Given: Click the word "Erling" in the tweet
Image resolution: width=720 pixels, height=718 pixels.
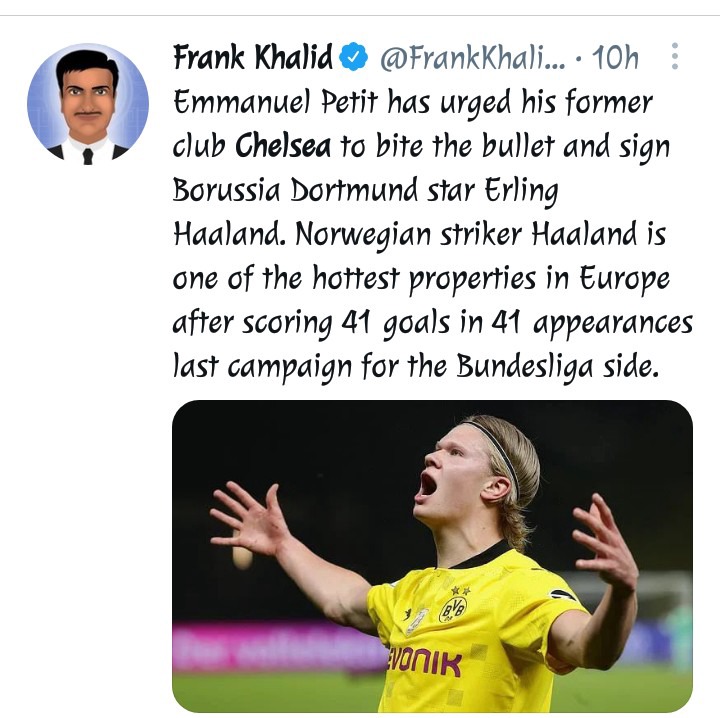Looking at the screenshot, I should pyautogui.click(x=522, y=190).
